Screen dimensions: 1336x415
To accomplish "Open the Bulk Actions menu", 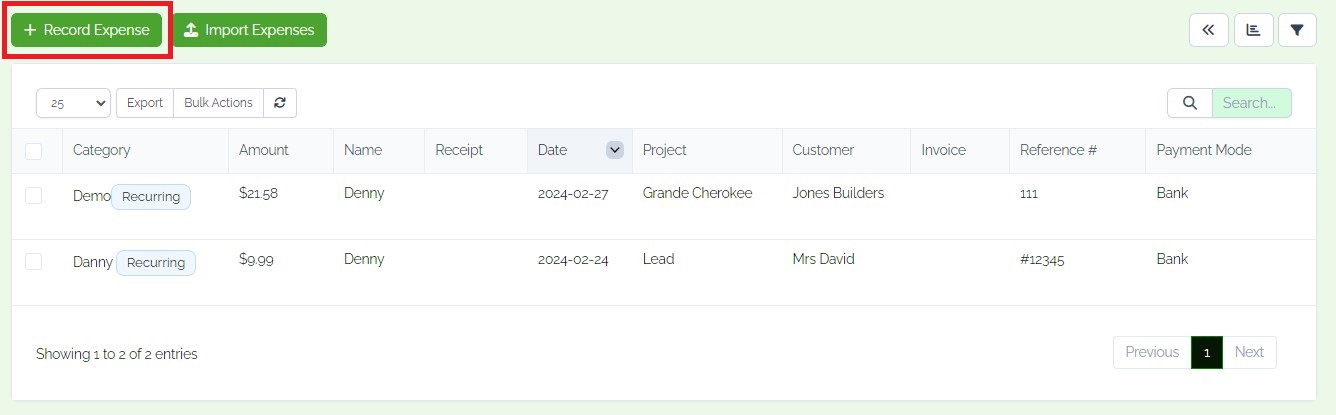I will [218, 103].
